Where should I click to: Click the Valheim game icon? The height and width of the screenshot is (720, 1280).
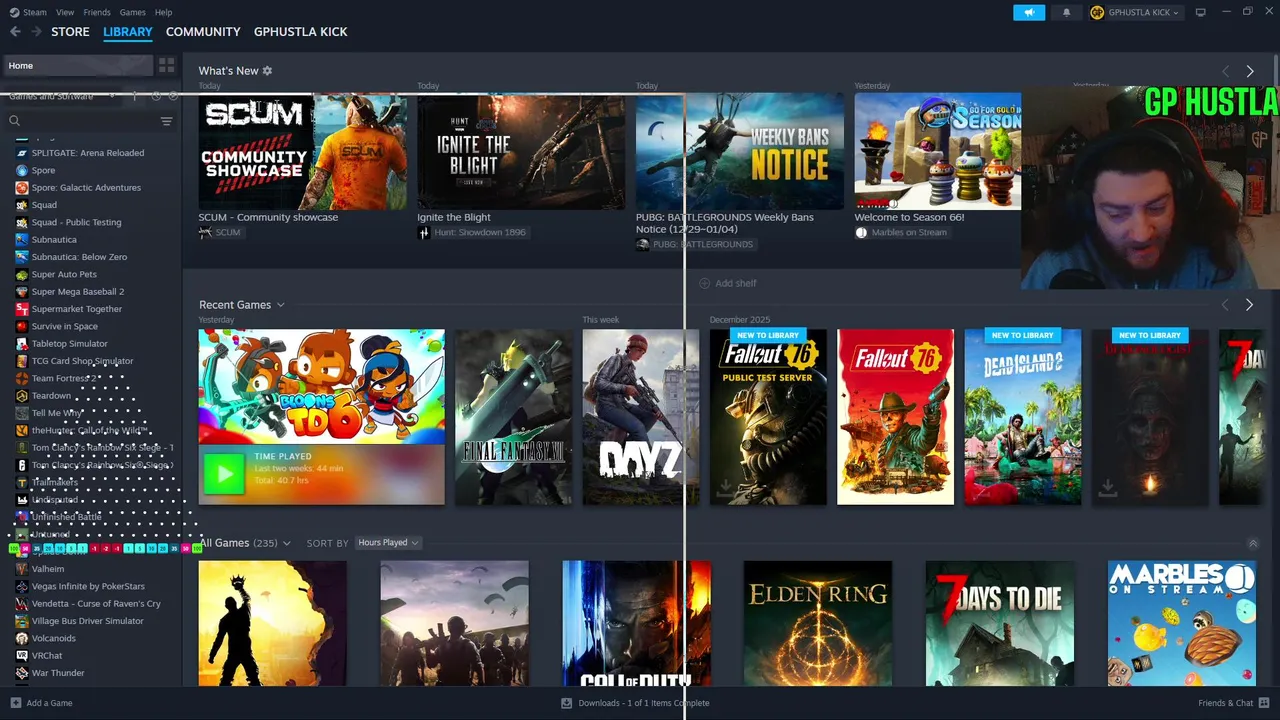click(x=22, y=569)
